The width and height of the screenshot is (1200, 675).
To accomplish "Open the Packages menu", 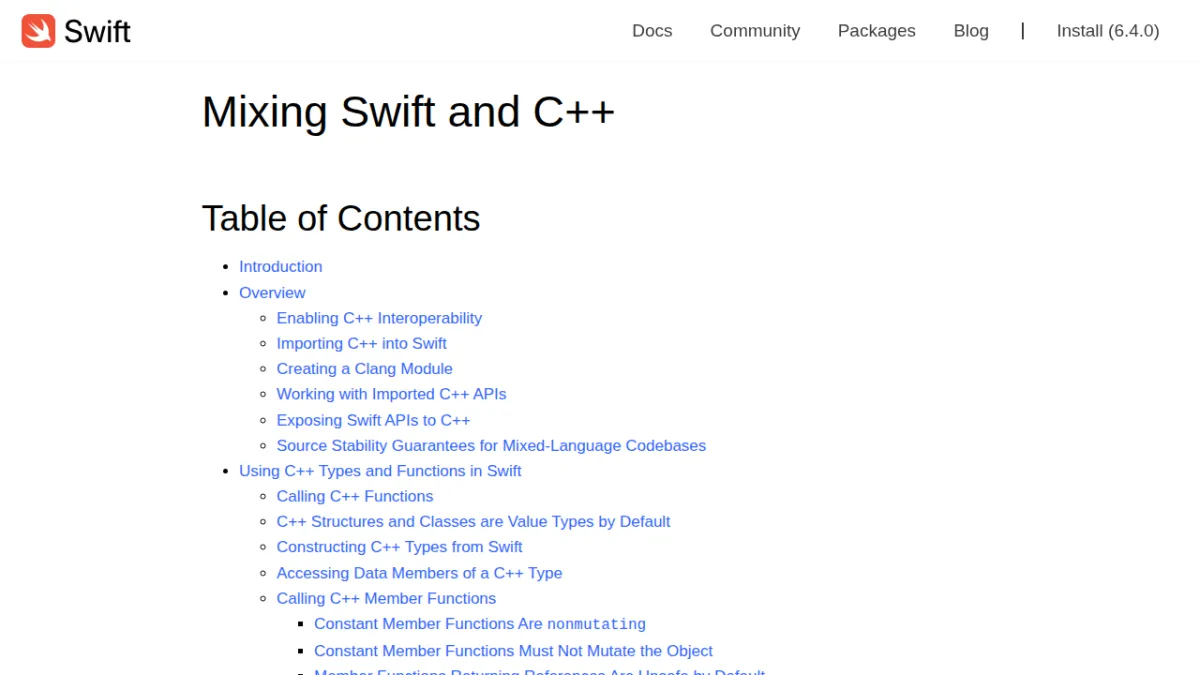I will (877, 31).
